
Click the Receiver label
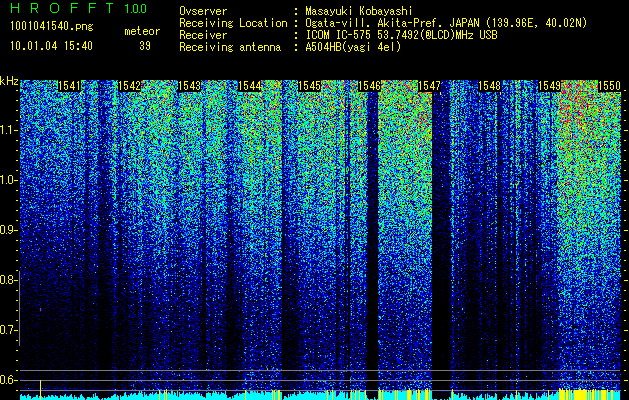click(203, 35)
